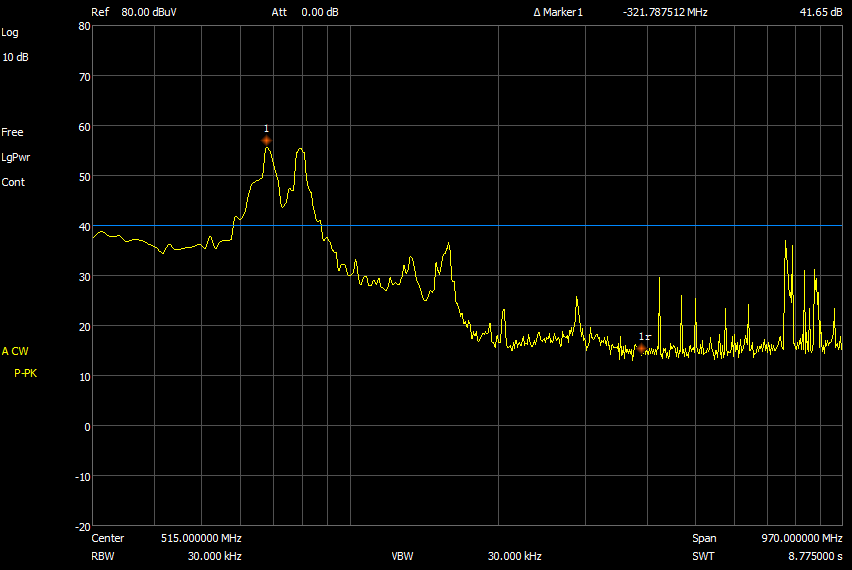
Task: Click the 41.65 dB delta amplitude readout
Action: coord(820,12)
